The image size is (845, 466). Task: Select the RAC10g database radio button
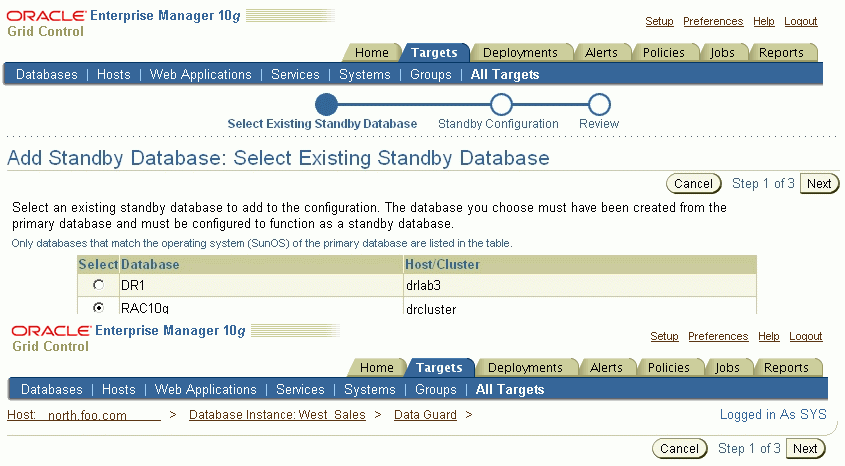[x=98, y=308]
